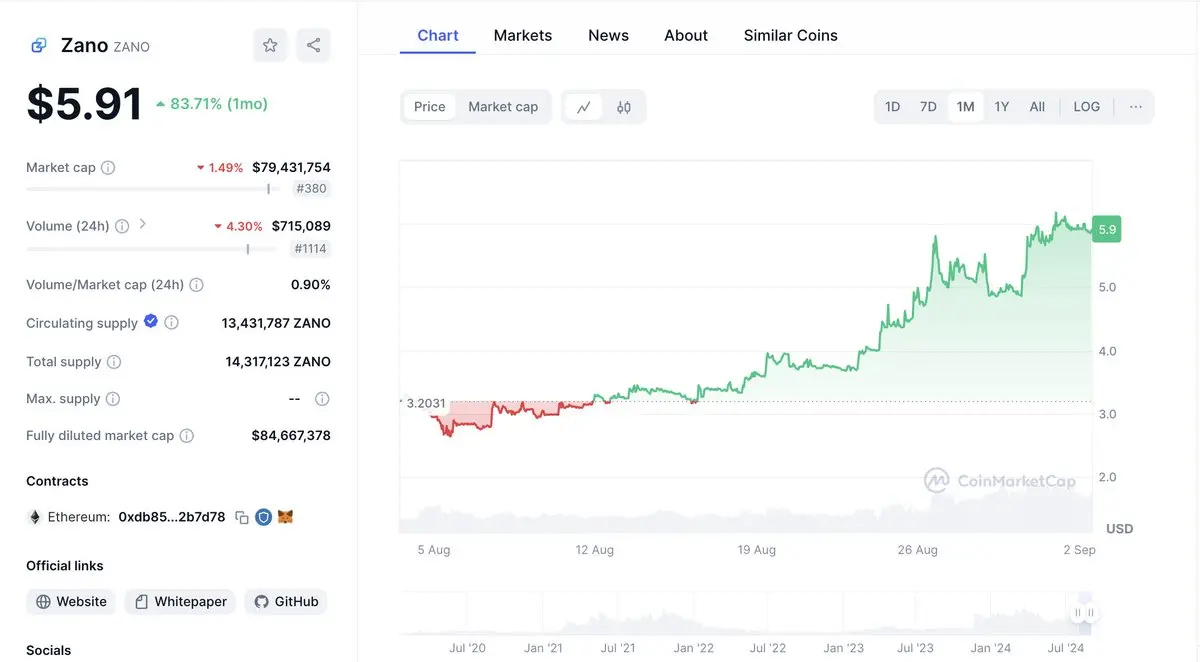Select the Price chart toggle
The width and height of the screenshot is (1200, 662).
point(430,107)
